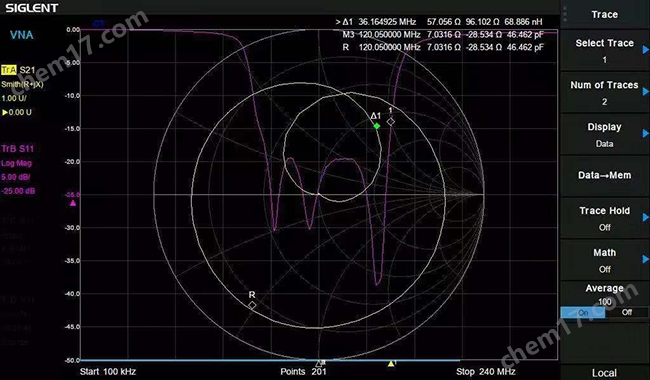Open the Display Data submenu
Image resolution: width=650 pixels, height=380 pixels.
point(604,134)
